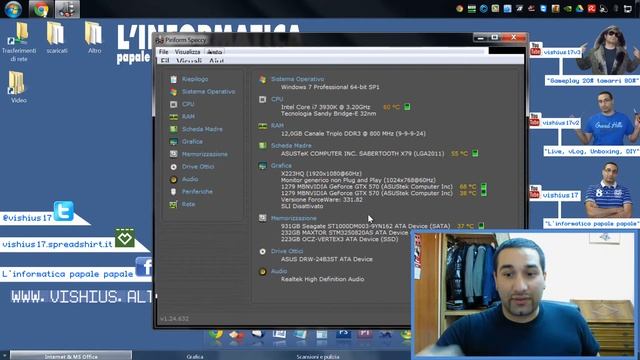The image size is (640, 360).
Task: Click the v1.24.632 version label
Action: [x=174, y=318]
